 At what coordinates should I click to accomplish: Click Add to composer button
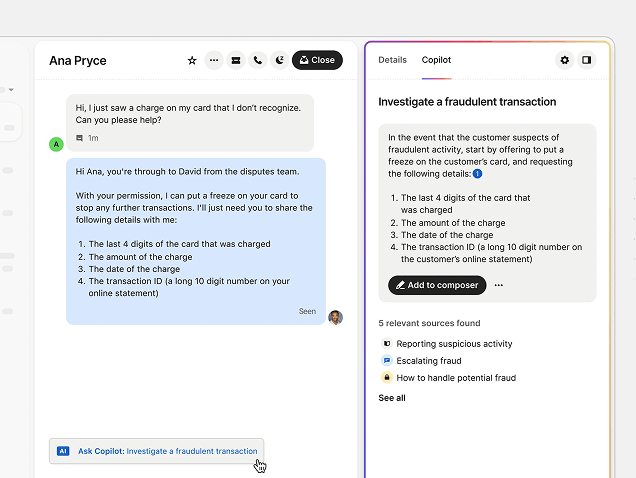[x=436, y=285]
